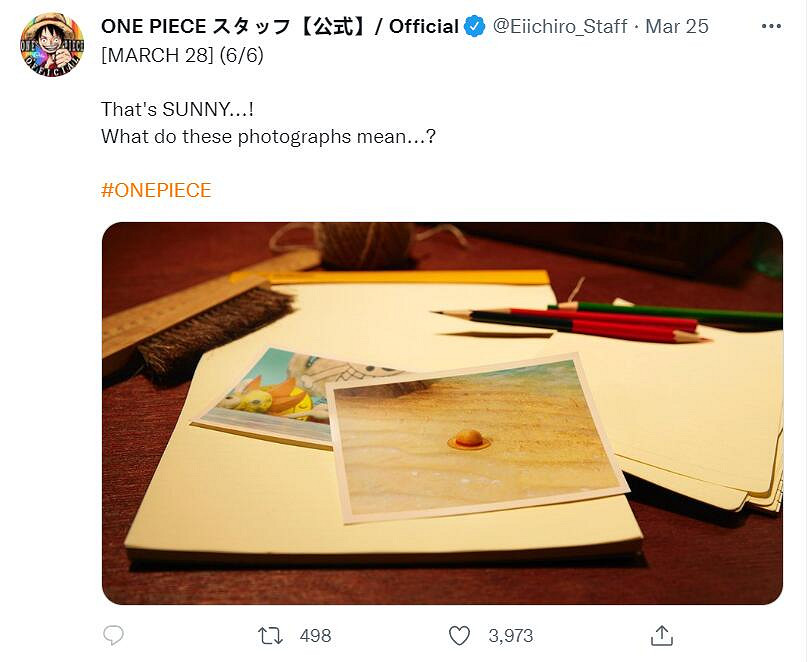812x662 pixels.
Task: Click the blue verified checkmark badge
Action: coord(475,27)
